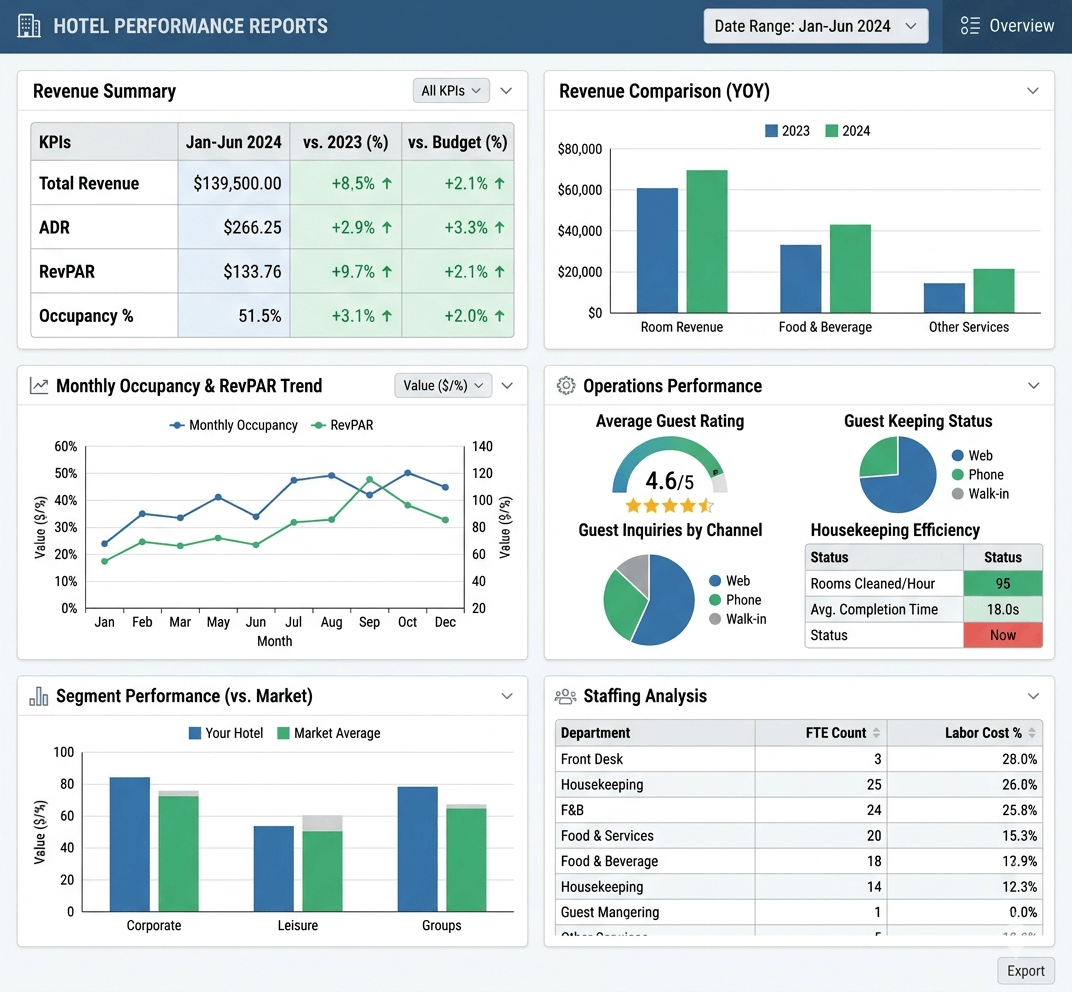This screenshot has width=1072, height=992.
Task: Toggle the RevPAR legend series
Action: tap(343, 425)
